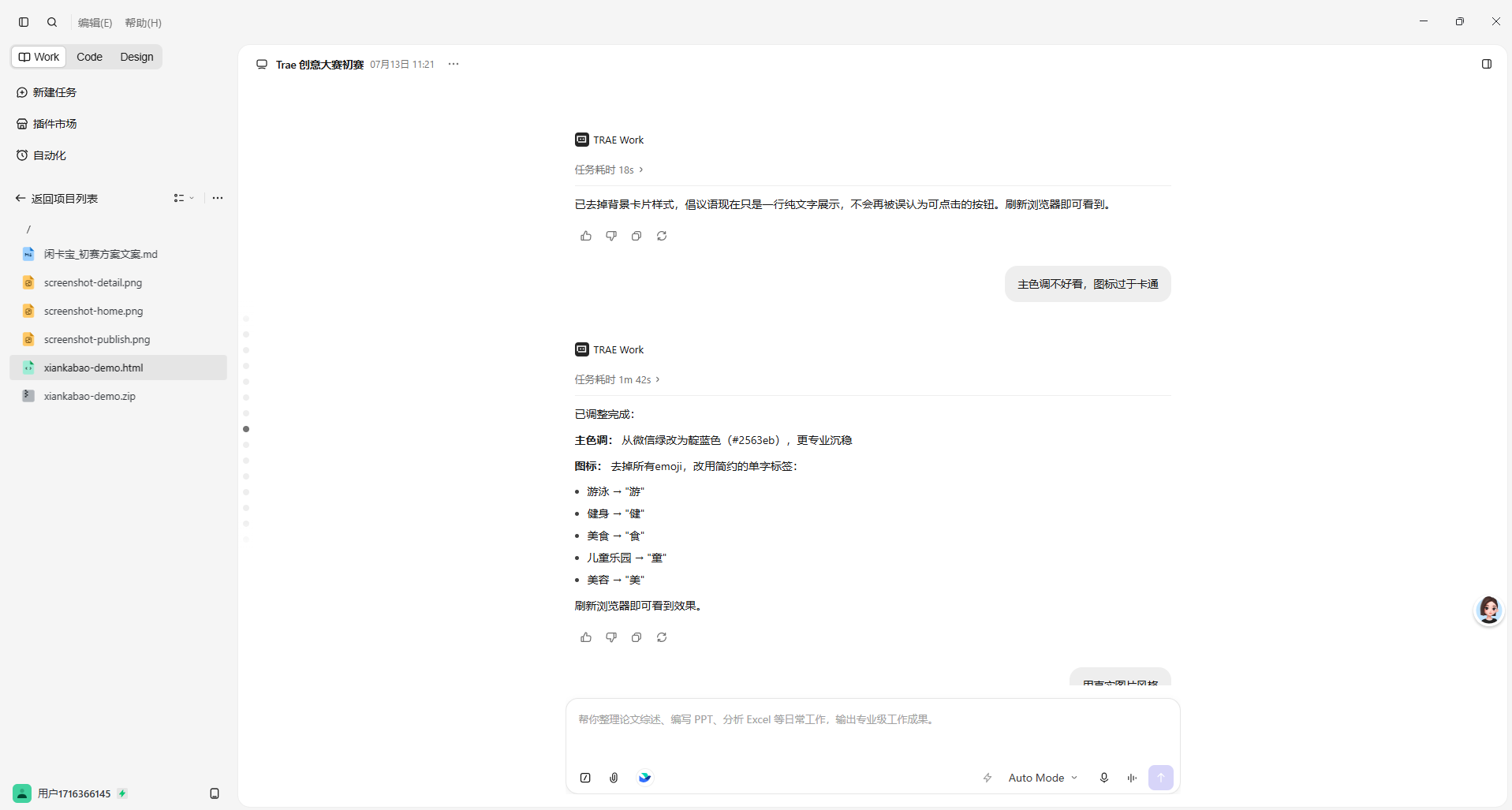Click the conversation timestamp 07月13日 11:21
Viewport: 1512px width, 810px height.
click(402, 65)
